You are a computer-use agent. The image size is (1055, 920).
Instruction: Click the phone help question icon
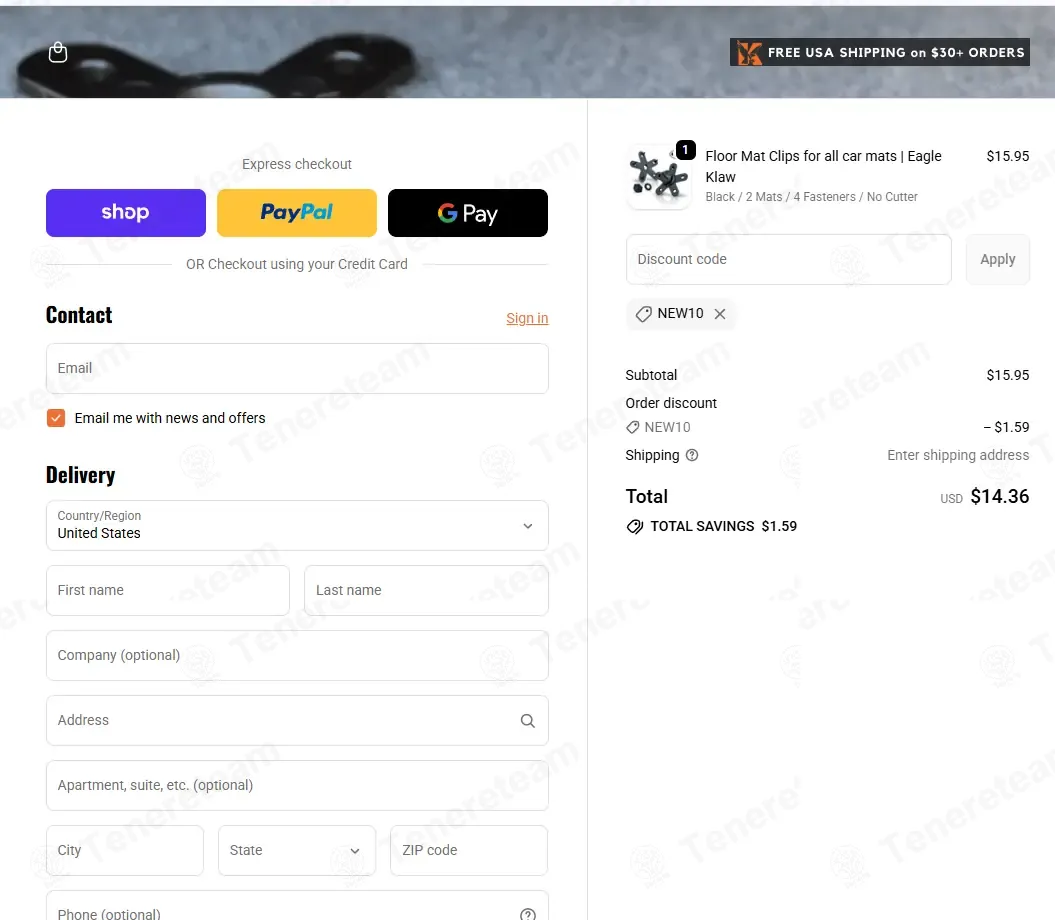(528, 914)
